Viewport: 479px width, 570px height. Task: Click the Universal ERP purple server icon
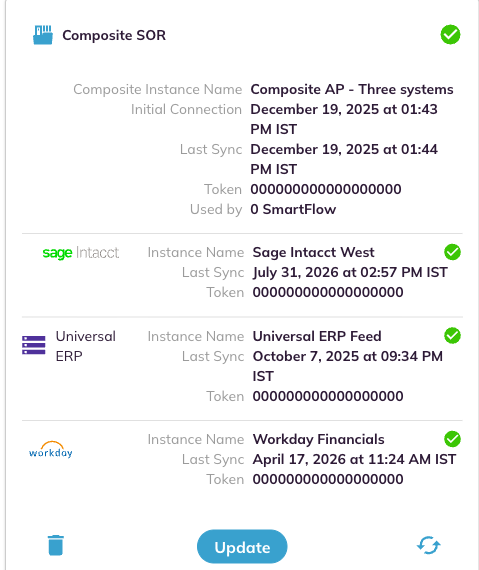click(34, 345)
